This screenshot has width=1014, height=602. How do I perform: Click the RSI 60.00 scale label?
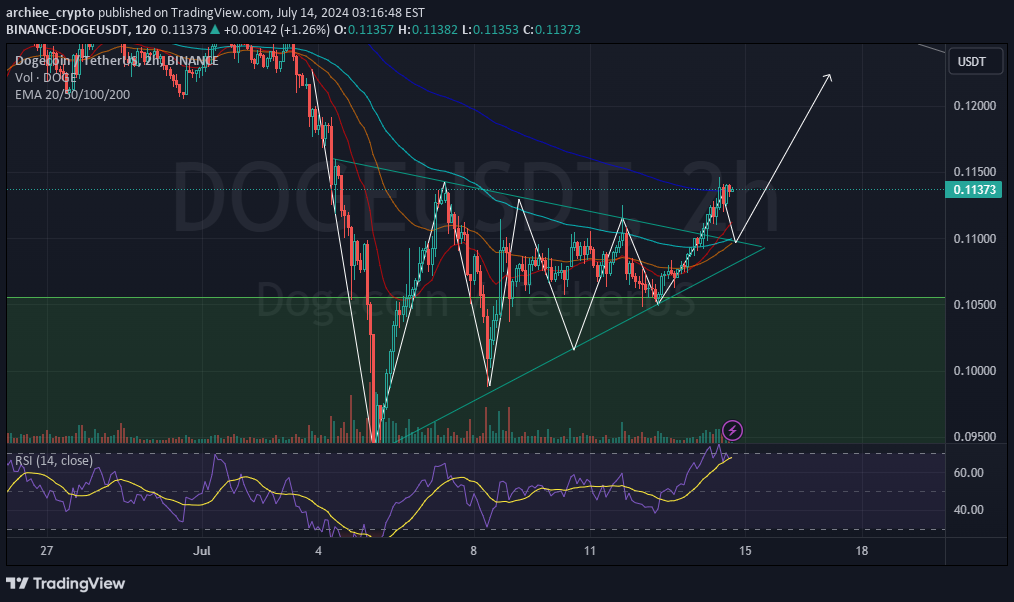point(969,473)
